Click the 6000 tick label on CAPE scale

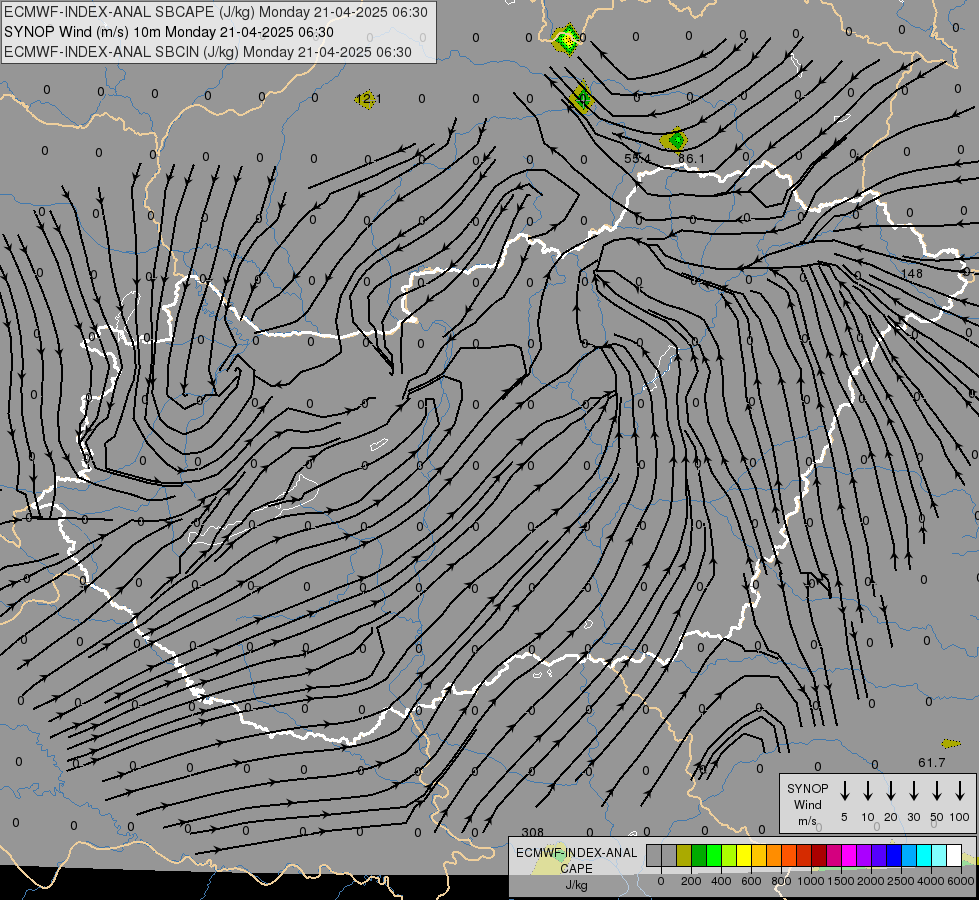pos(961,881)
